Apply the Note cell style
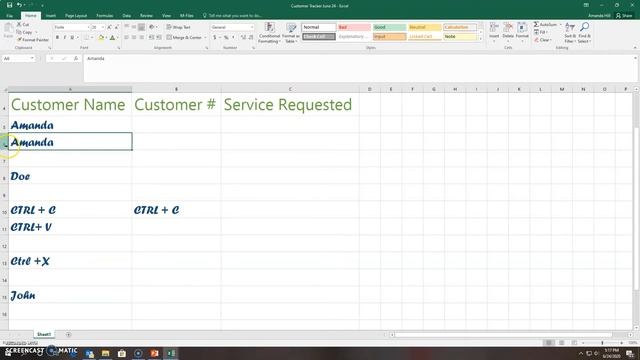640x360 pixels. point(460,36)
